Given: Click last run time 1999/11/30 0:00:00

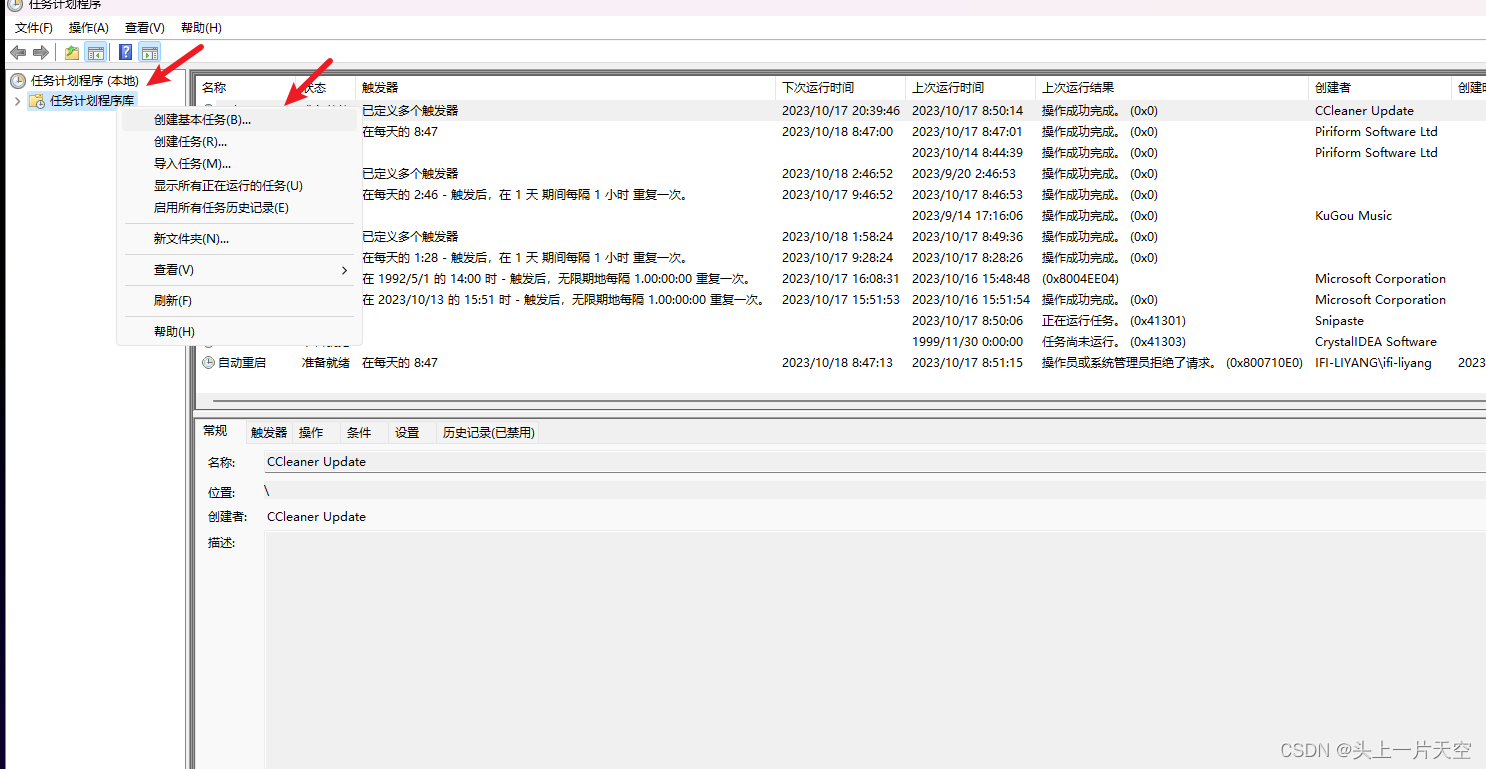Looking at the screenshot, I should tap(967, 342).
